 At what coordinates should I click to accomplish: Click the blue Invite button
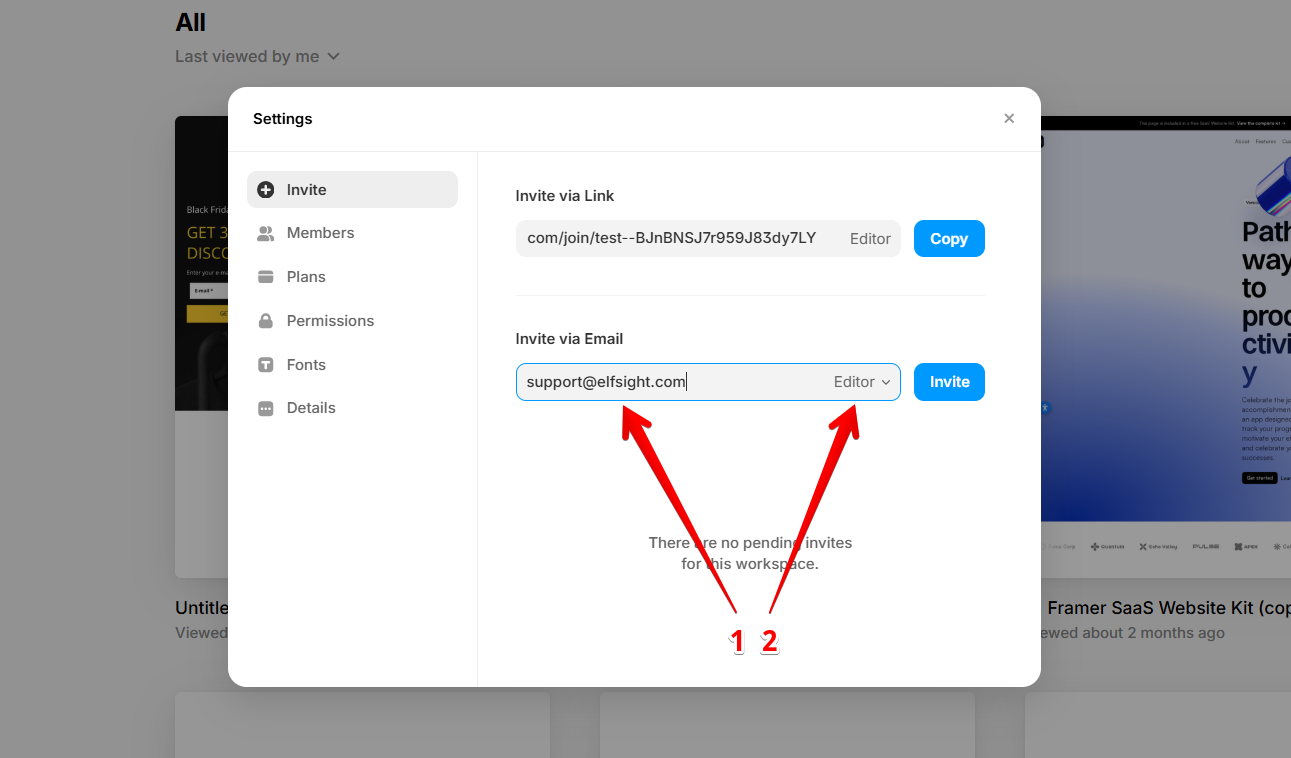pyautogui.click(x=949, y=382)
